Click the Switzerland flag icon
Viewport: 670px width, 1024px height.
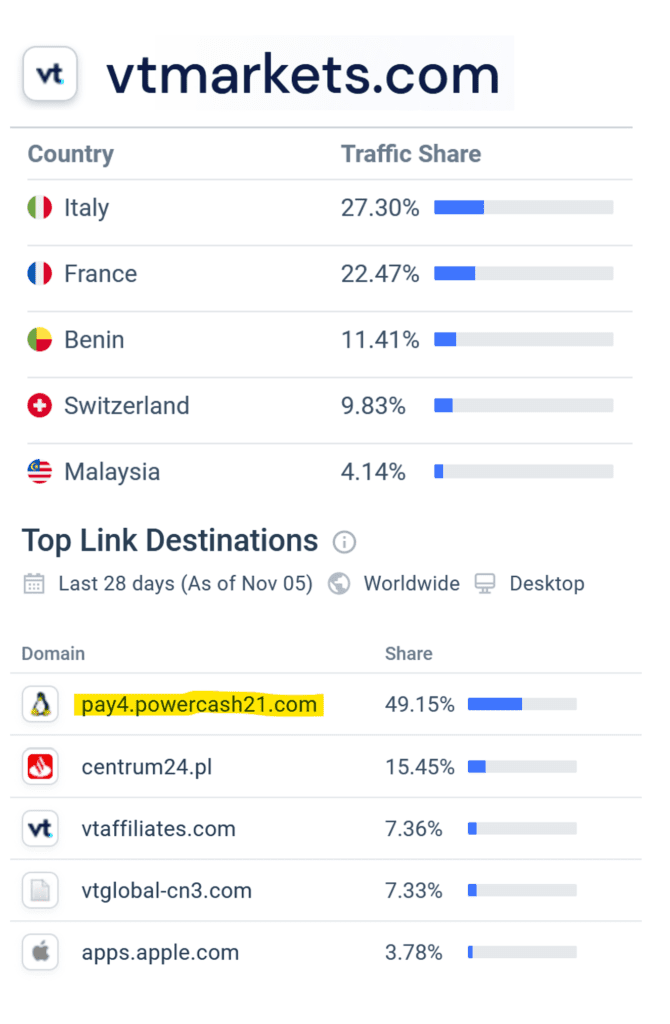40,406
